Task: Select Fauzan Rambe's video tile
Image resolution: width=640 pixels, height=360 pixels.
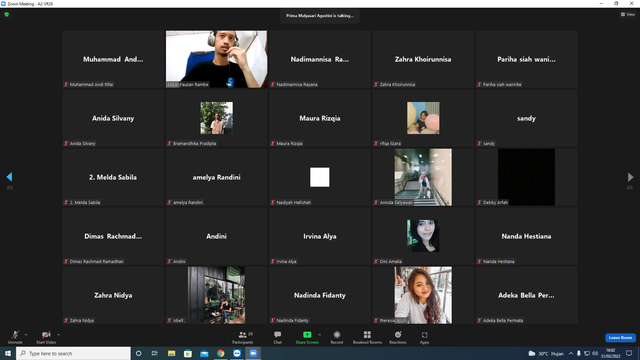Action: point(216,59)
